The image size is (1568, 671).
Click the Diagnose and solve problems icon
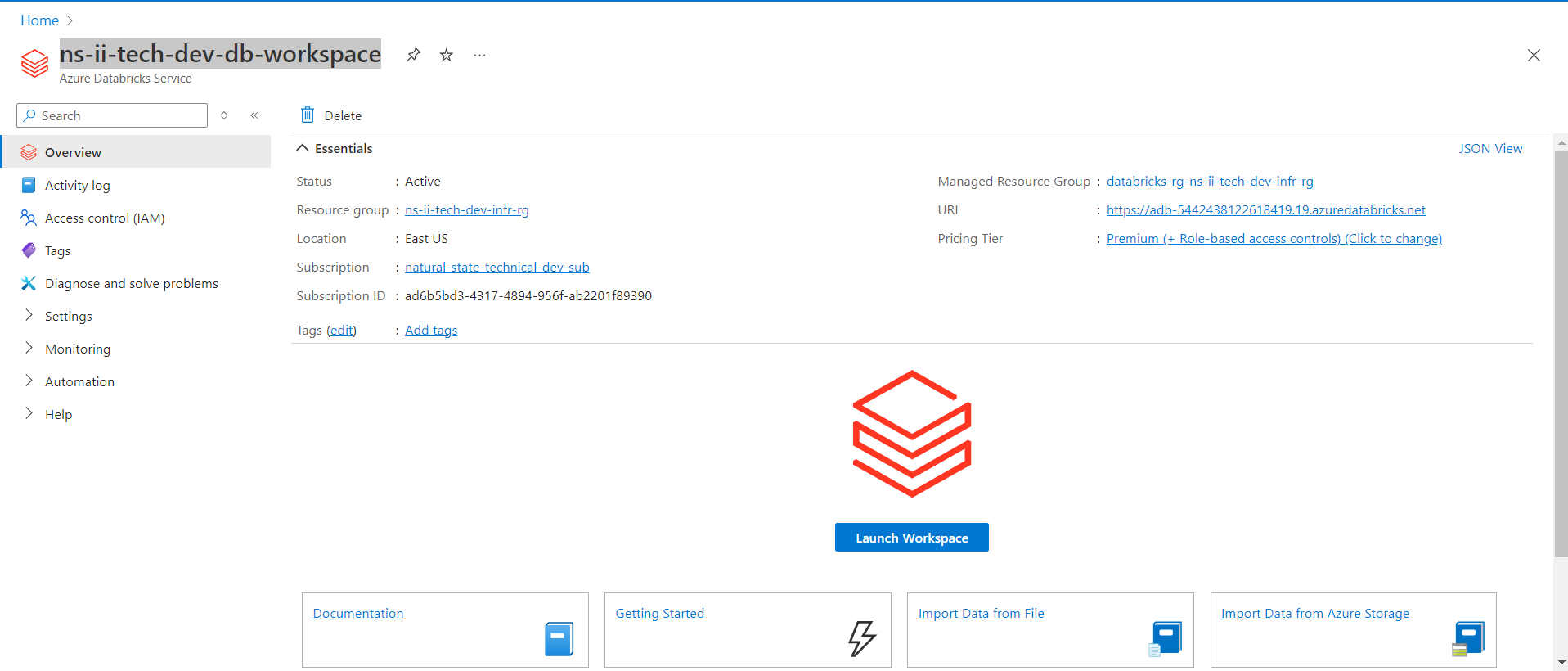coord(29,283)
